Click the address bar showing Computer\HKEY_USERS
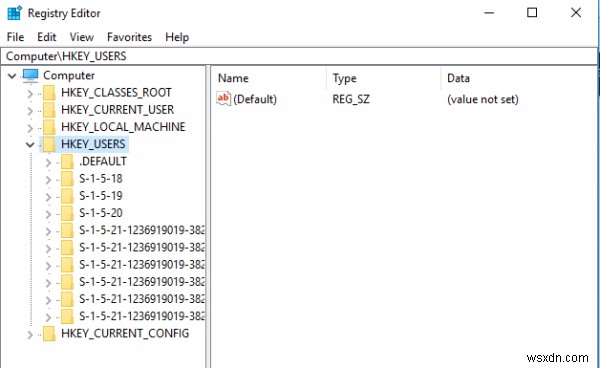The image size is (600, 368). (298, 56)
